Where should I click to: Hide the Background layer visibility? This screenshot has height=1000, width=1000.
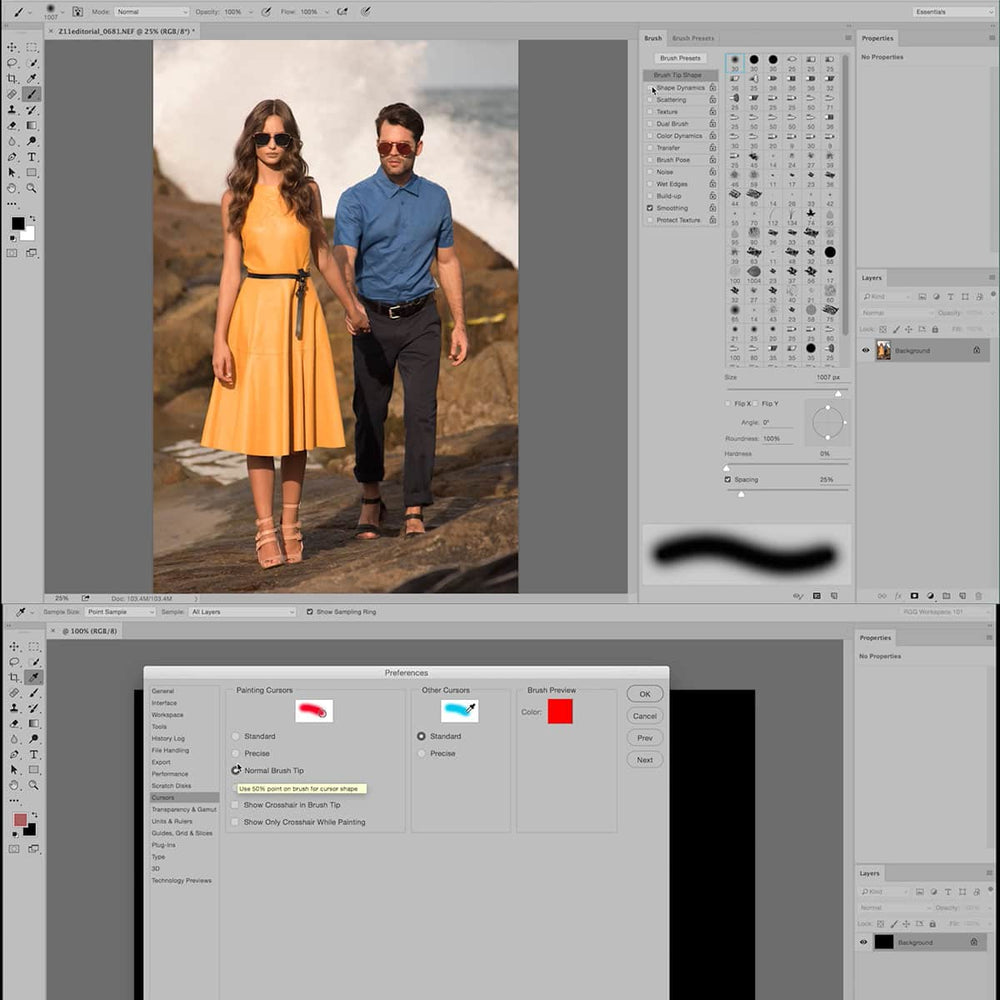click(x=866, y=350)
